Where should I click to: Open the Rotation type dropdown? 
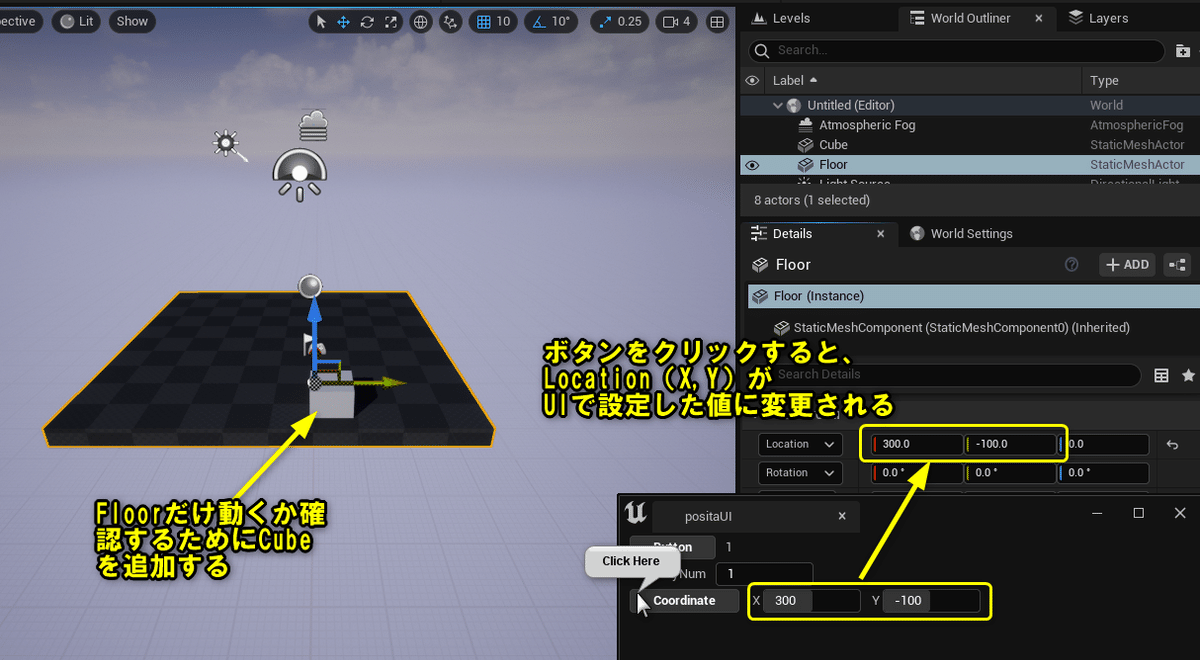798,473
